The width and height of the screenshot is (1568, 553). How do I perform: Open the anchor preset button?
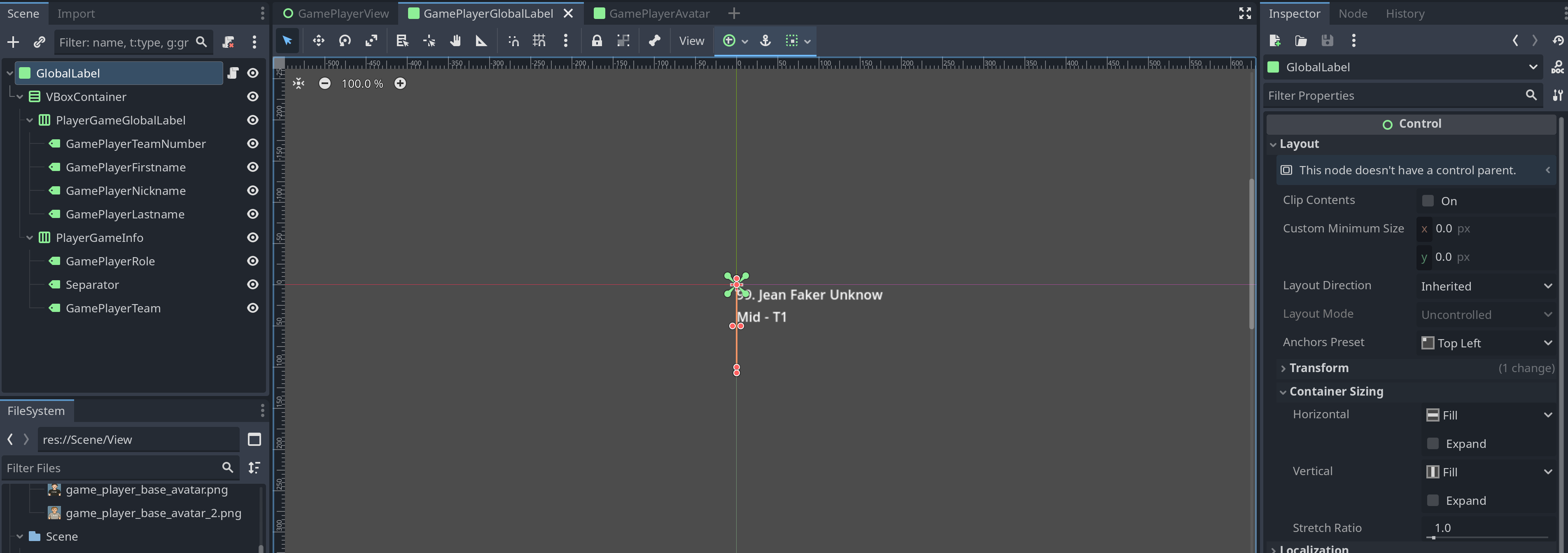(x=766, y=41)
